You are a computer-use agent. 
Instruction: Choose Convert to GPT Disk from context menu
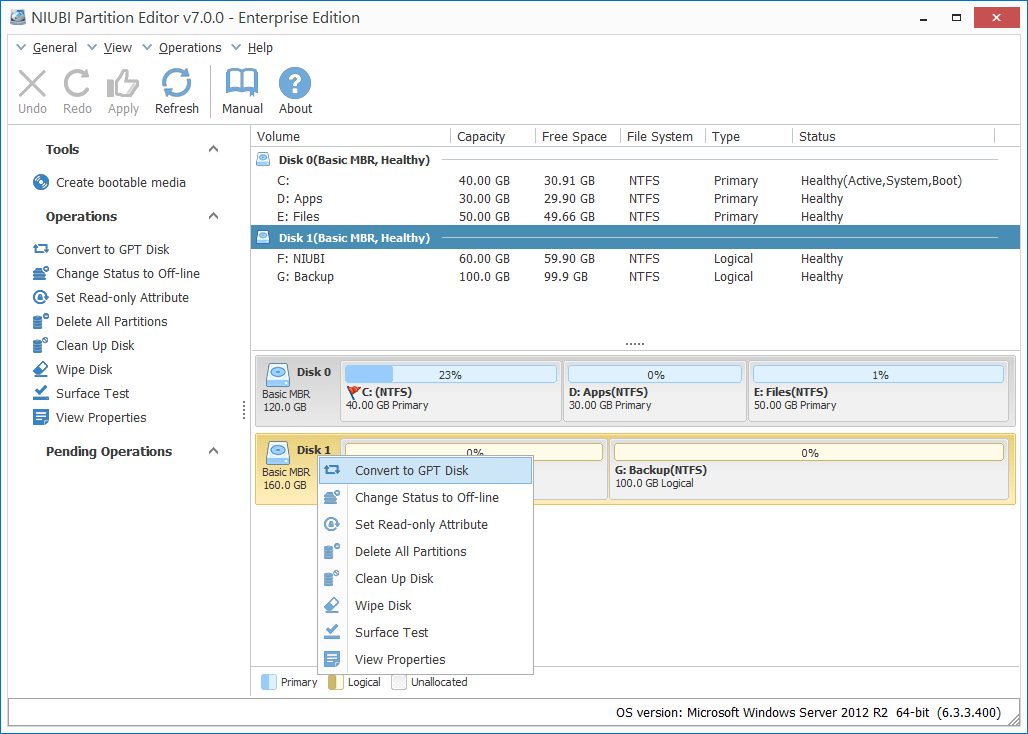pos(425,471)
